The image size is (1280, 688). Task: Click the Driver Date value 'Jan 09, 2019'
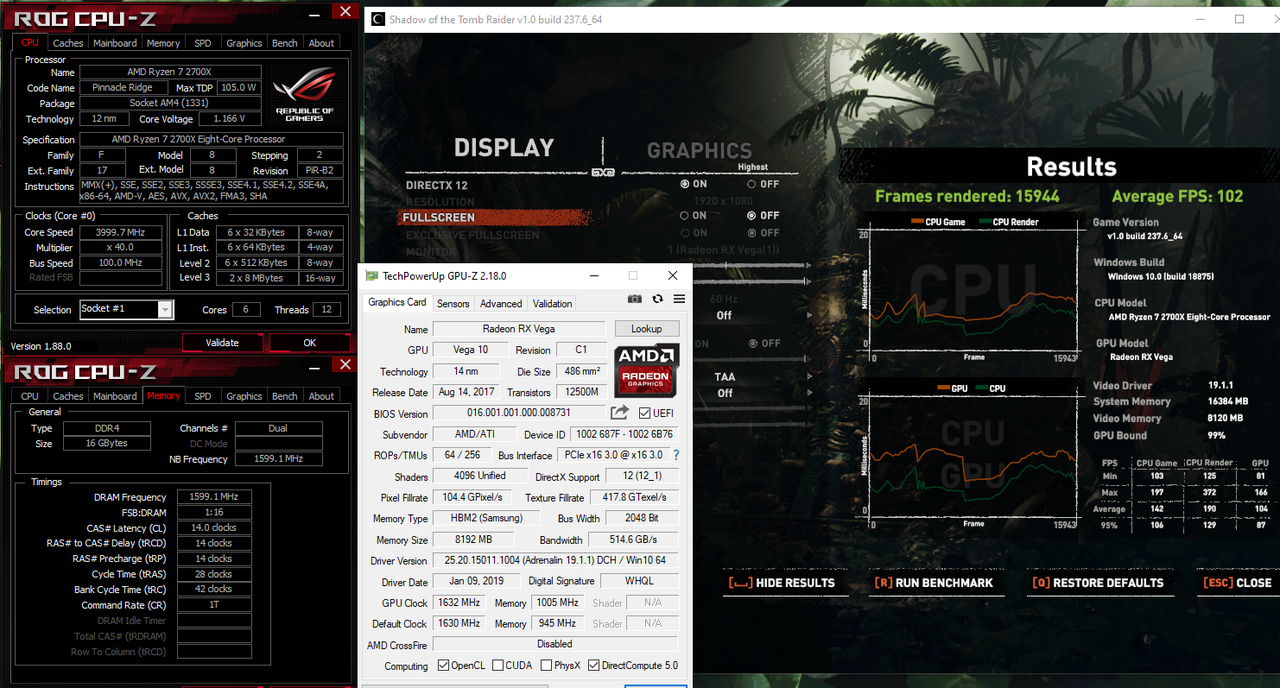[475, 582]
